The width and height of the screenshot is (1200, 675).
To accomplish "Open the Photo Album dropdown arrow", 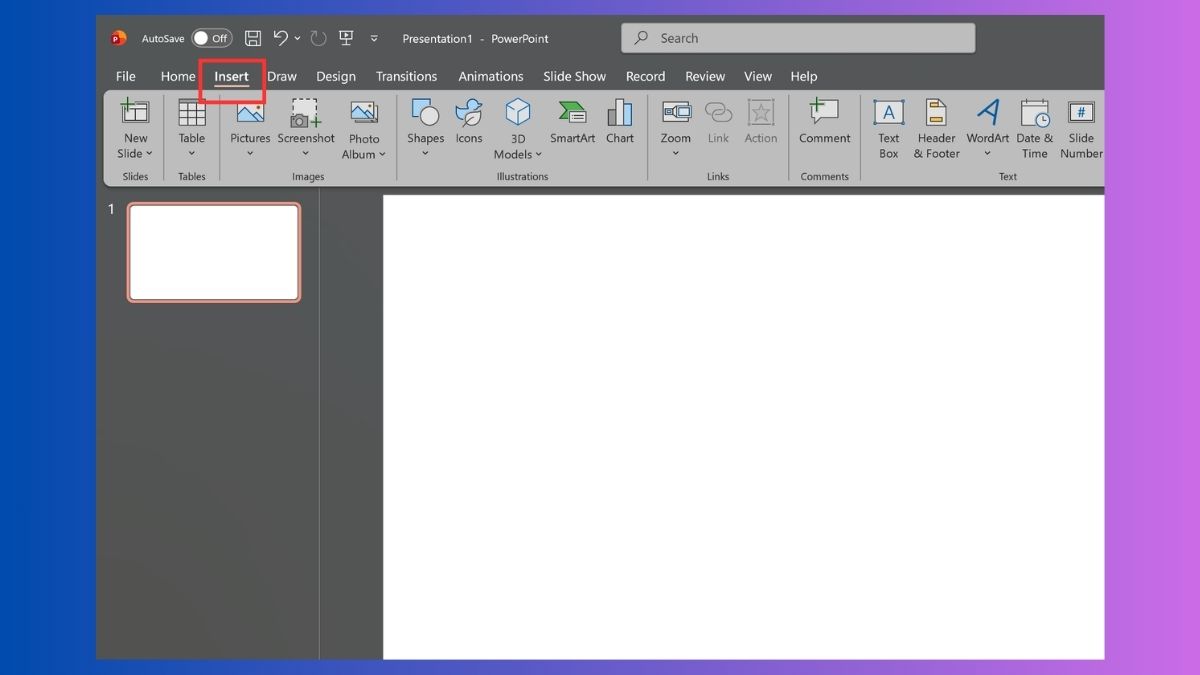I will pos(382,155).
